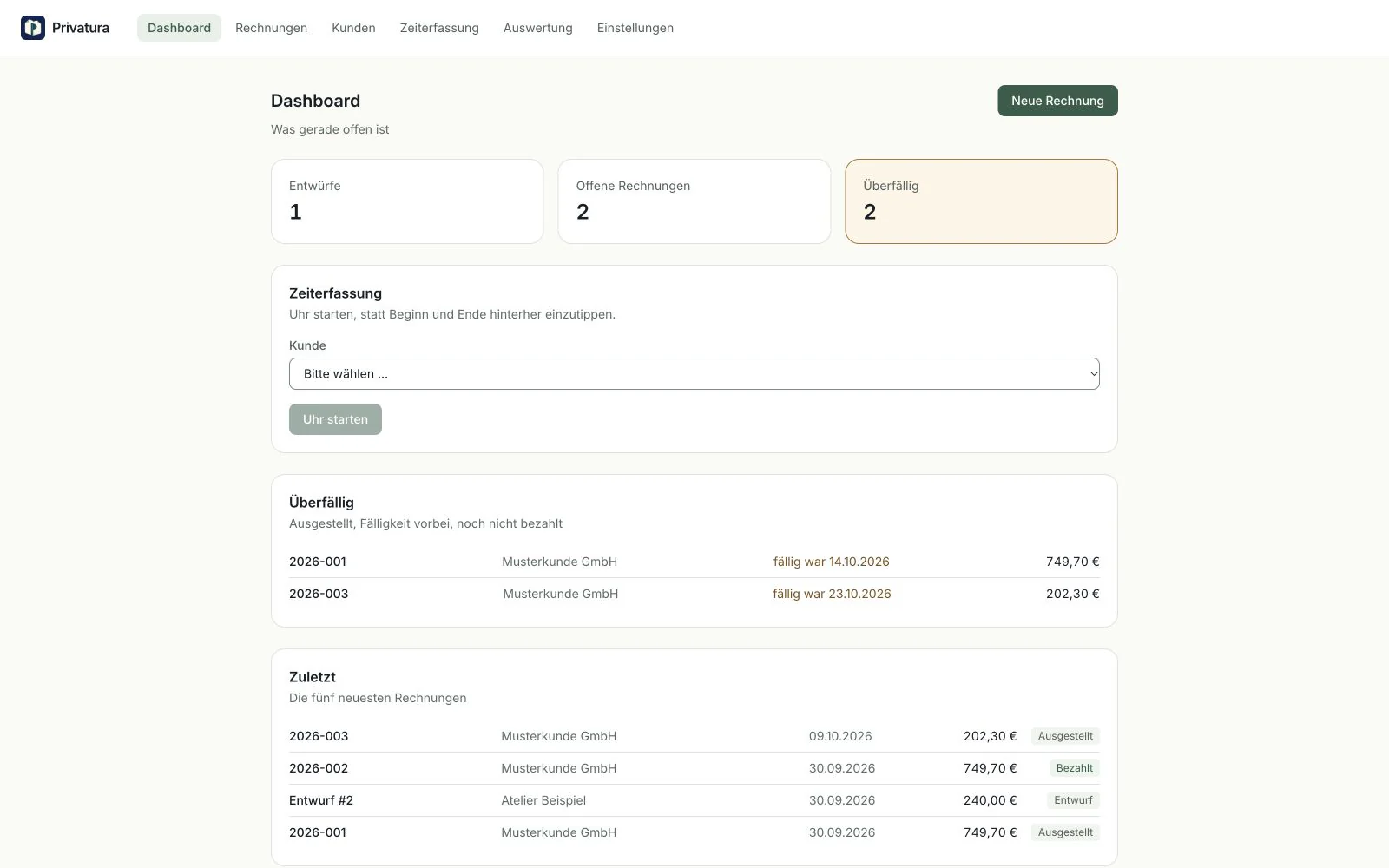Click 'fällig war 14.10.2026' text

tap(832, 562)
